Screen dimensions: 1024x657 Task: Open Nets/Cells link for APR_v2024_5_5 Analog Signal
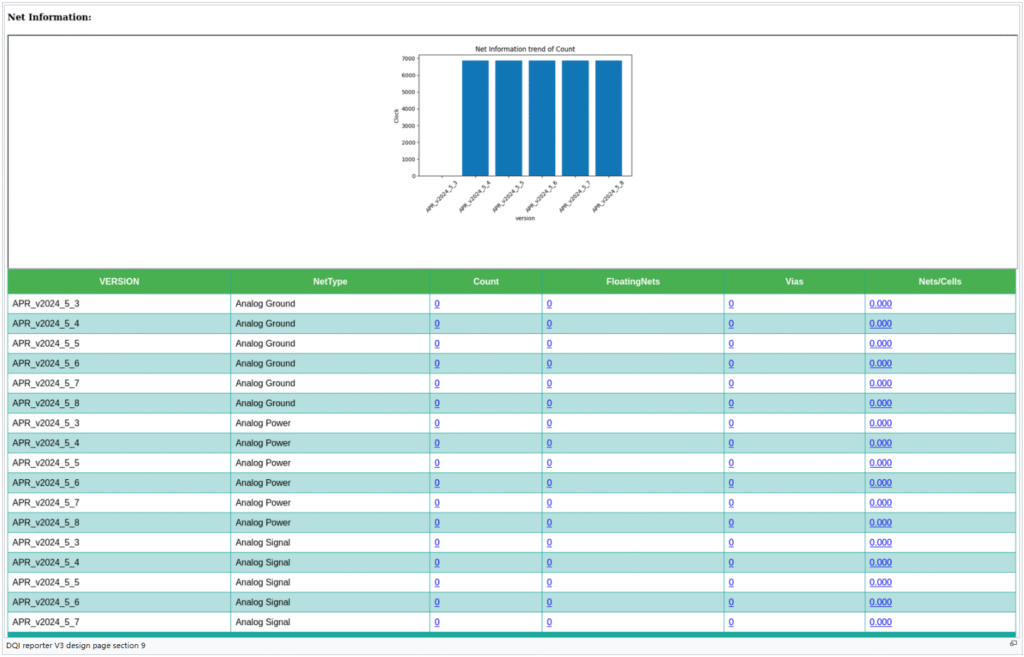tap(880, 582)
